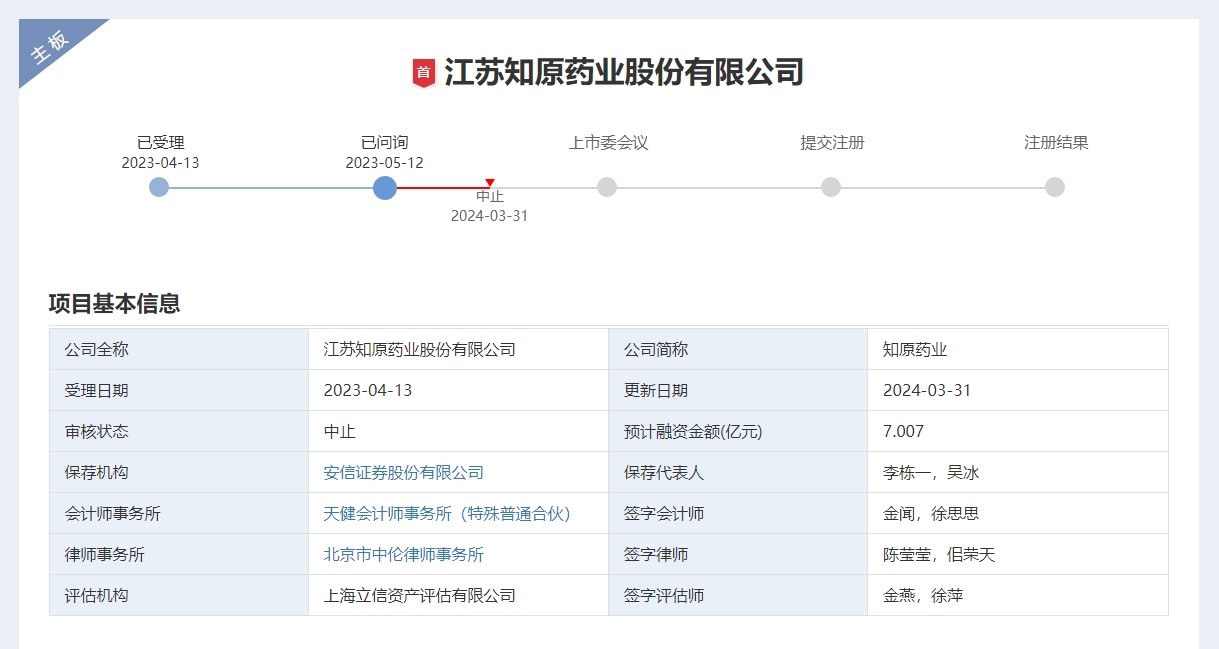Select the 注册结果 timeline node
Viewport: 1219px width, 649px height.
[1055, 187]
